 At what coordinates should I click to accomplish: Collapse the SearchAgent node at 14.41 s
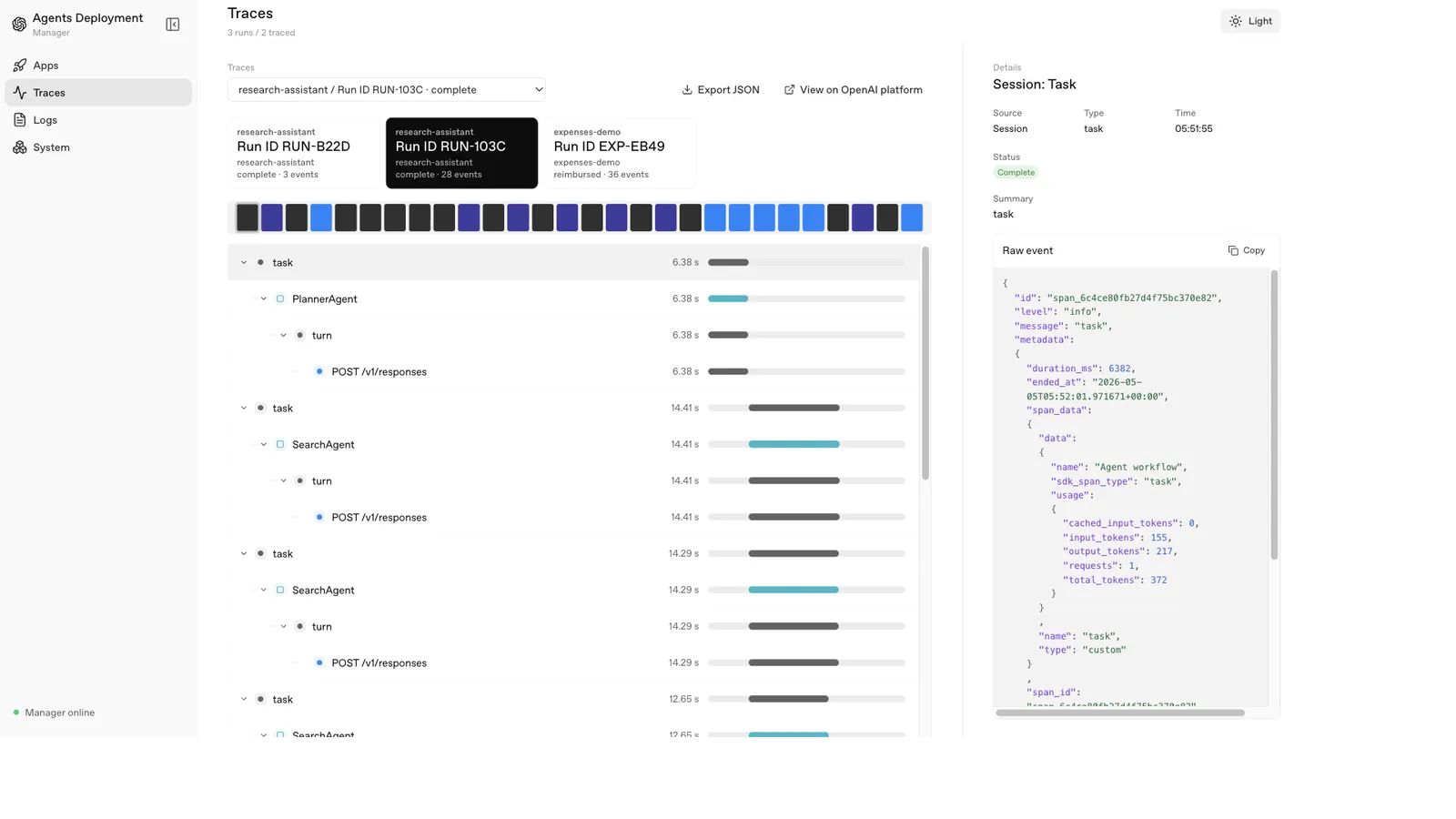click(264, 445)
